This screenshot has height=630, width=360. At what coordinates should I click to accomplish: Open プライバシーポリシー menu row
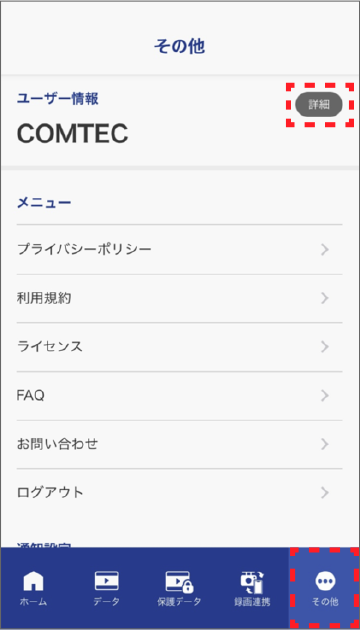coord(179,250)
